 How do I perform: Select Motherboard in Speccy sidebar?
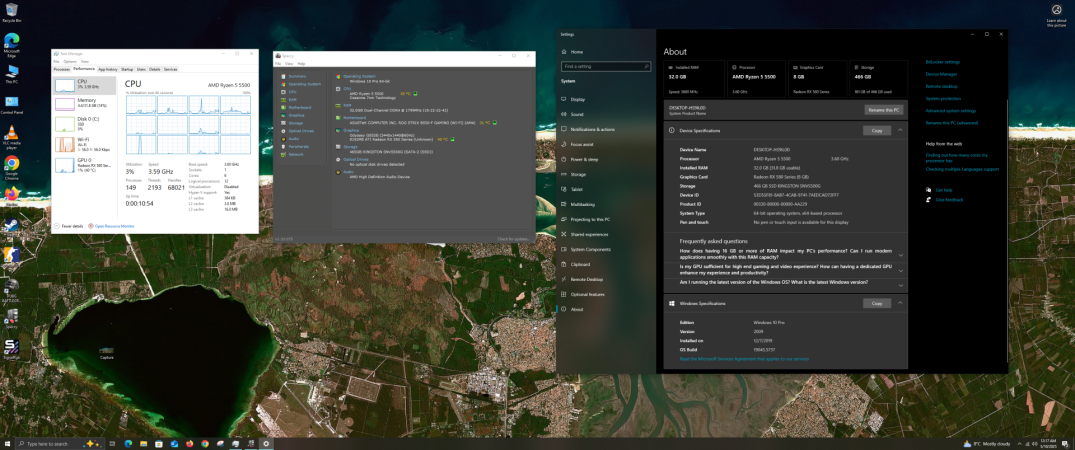pos(295,108)
